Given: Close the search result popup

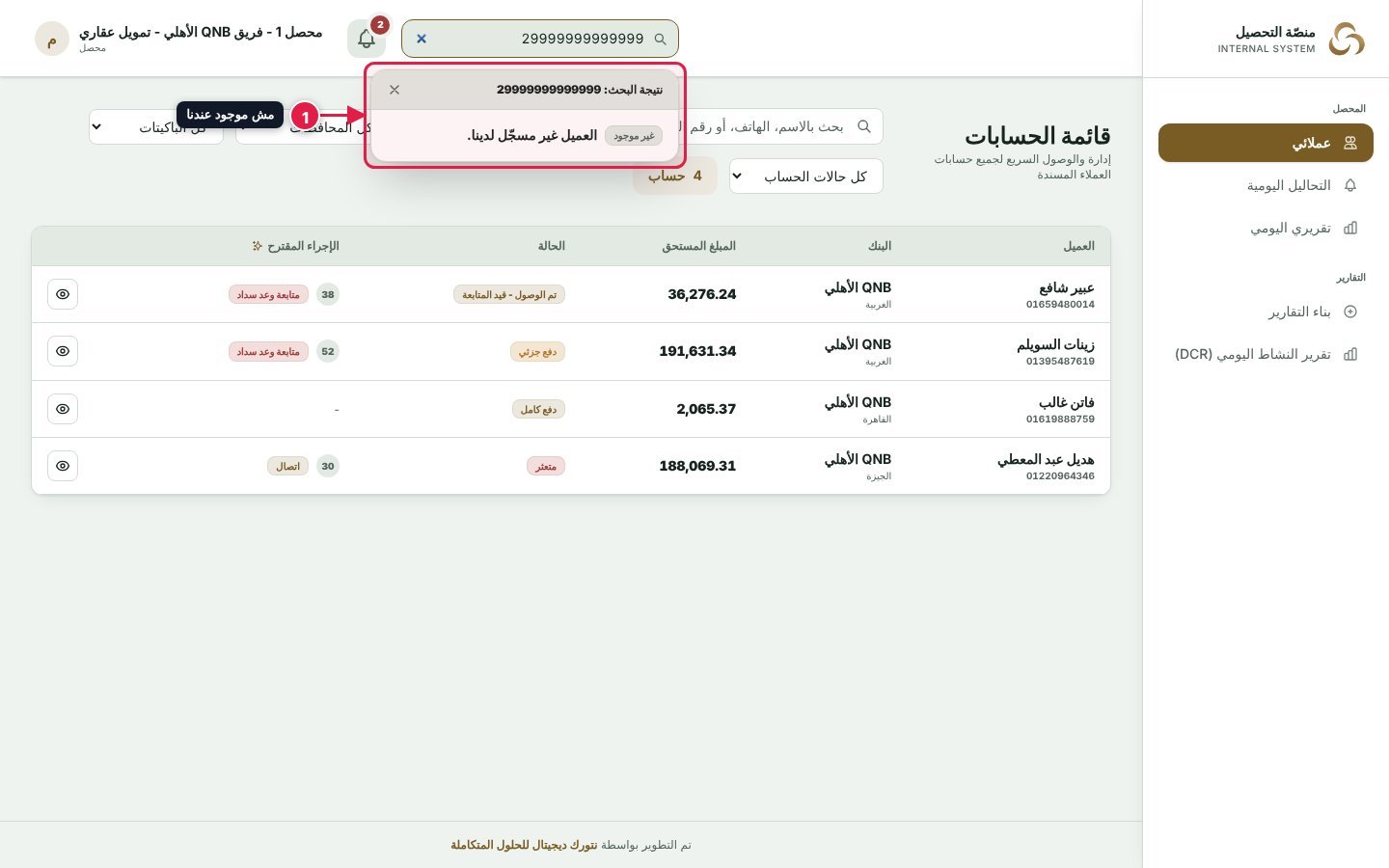Looking at the screenshot, I should (395, 90).
